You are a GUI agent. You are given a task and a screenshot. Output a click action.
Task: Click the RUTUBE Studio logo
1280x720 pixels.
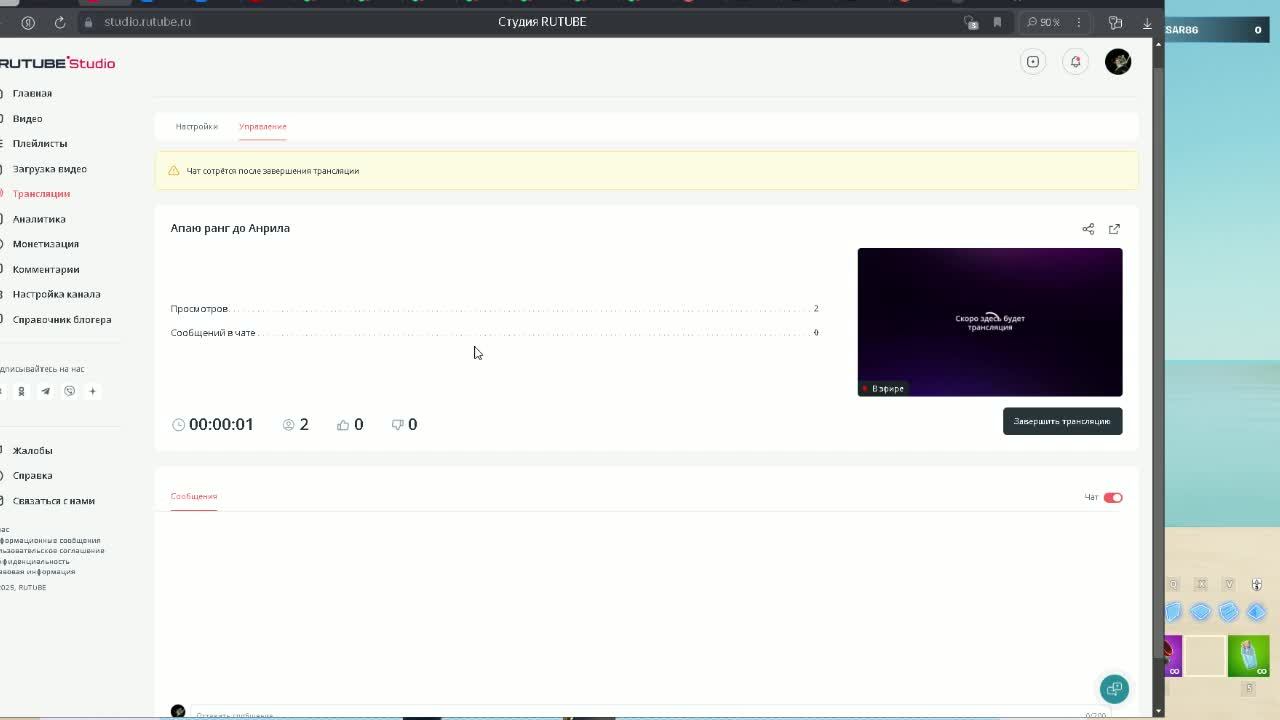pyautogui.click(x=58, y=63)
